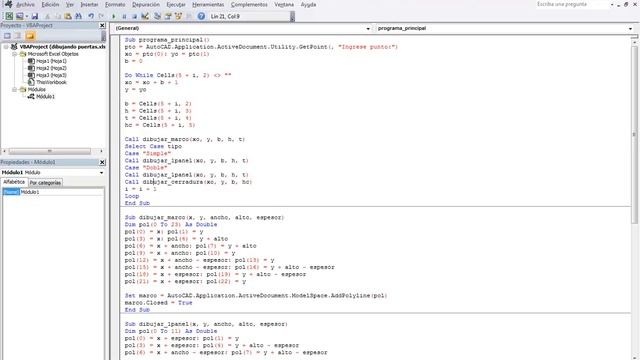Open the Ejecutar menu
Screen dimensions: 640x360
coord(176,4)
